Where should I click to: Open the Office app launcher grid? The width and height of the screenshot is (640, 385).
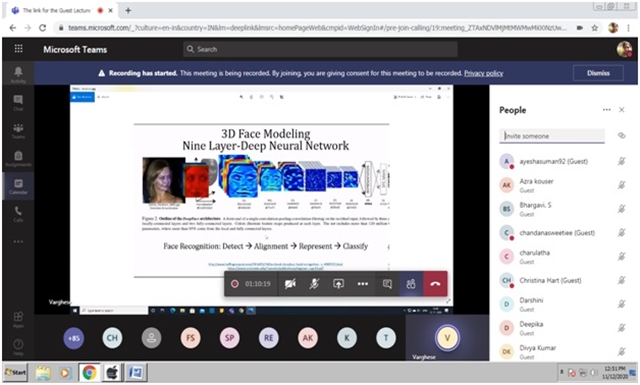click(18, 49)
